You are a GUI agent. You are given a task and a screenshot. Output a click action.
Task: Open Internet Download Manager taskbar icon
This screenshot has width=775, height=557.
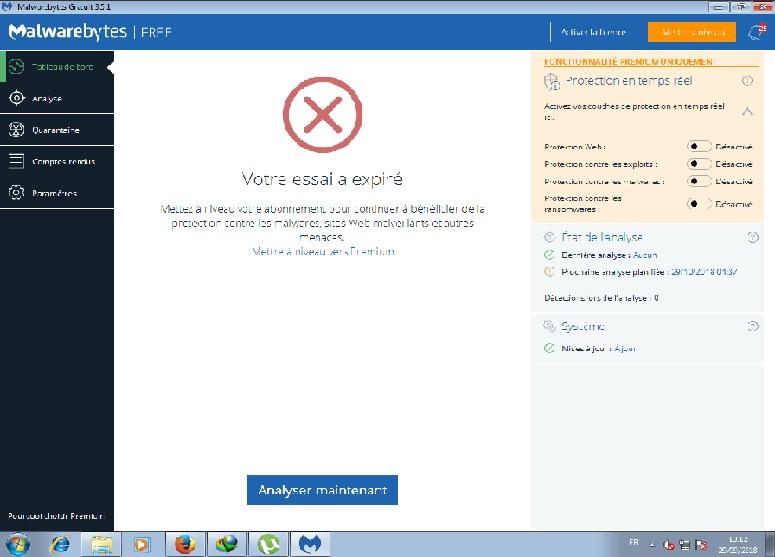(227, 545)
